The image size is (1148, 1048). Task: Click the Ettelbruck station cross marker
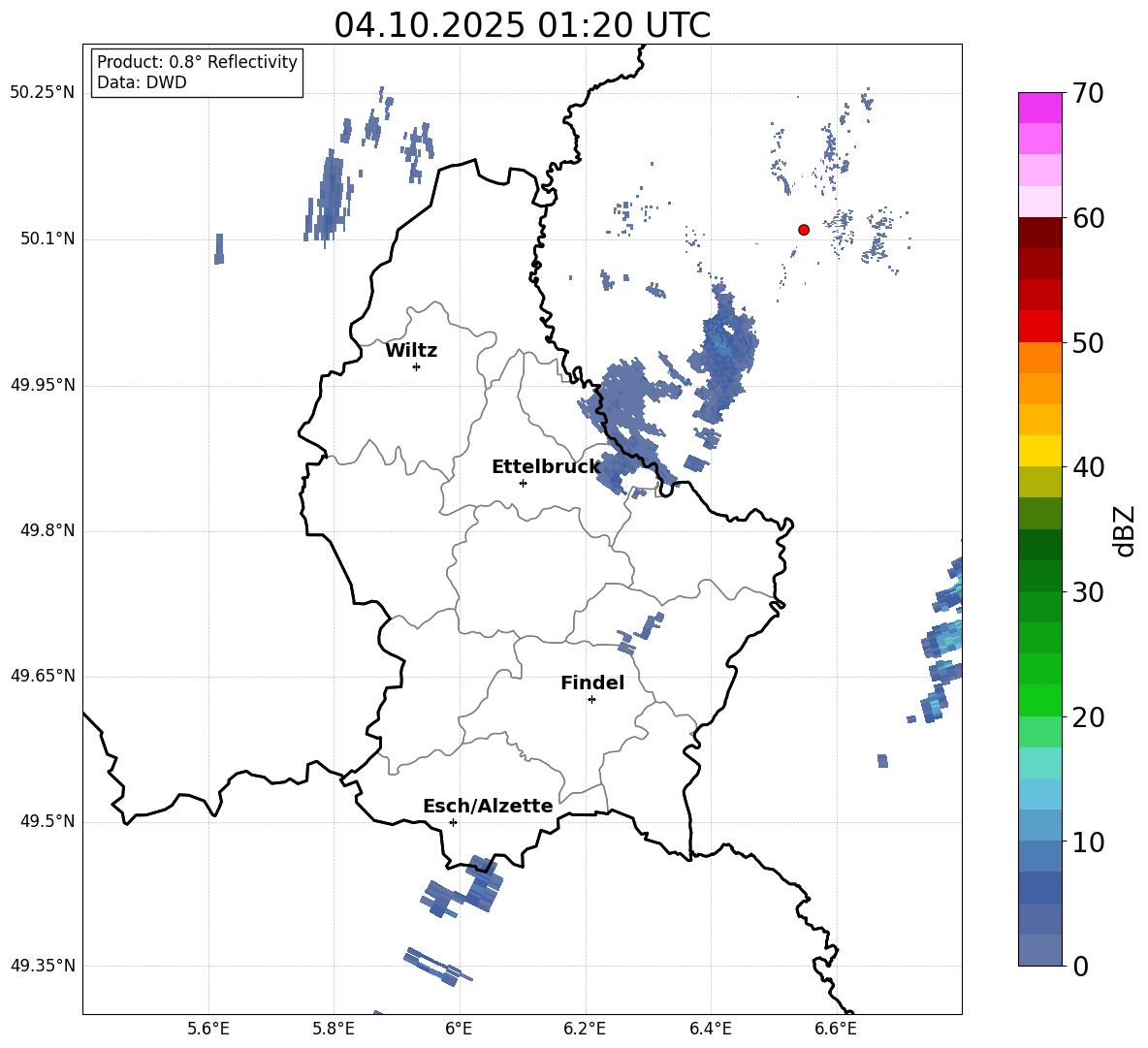(523, 483)
